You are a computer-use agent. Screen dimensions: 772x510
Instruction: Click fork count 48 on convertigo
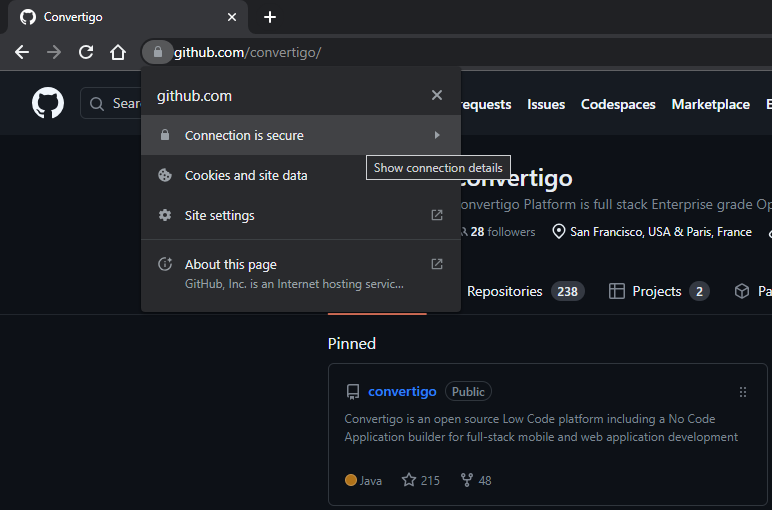click(476, 480)
